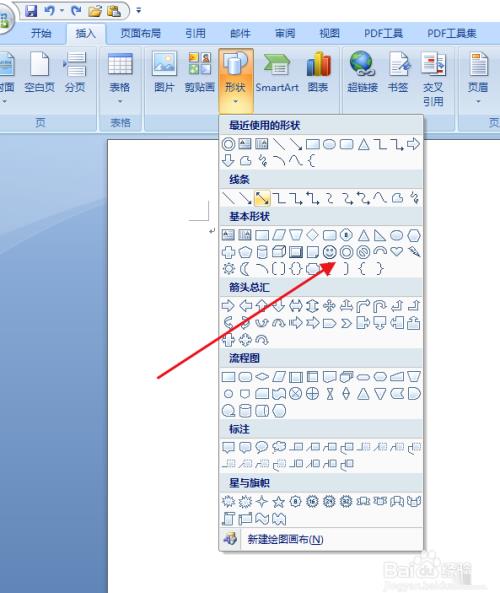Select the smiley face shape
500x593 pixels.
pyautogui.click(x=329, y=252)
